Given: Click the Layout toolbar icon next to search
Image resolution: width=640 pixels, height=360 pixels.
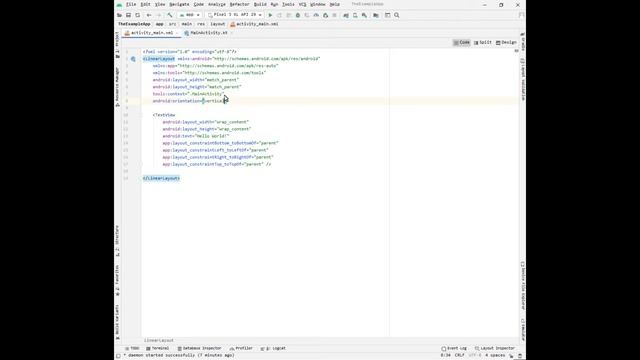Looking at the screenshot, I should (387, 15).
